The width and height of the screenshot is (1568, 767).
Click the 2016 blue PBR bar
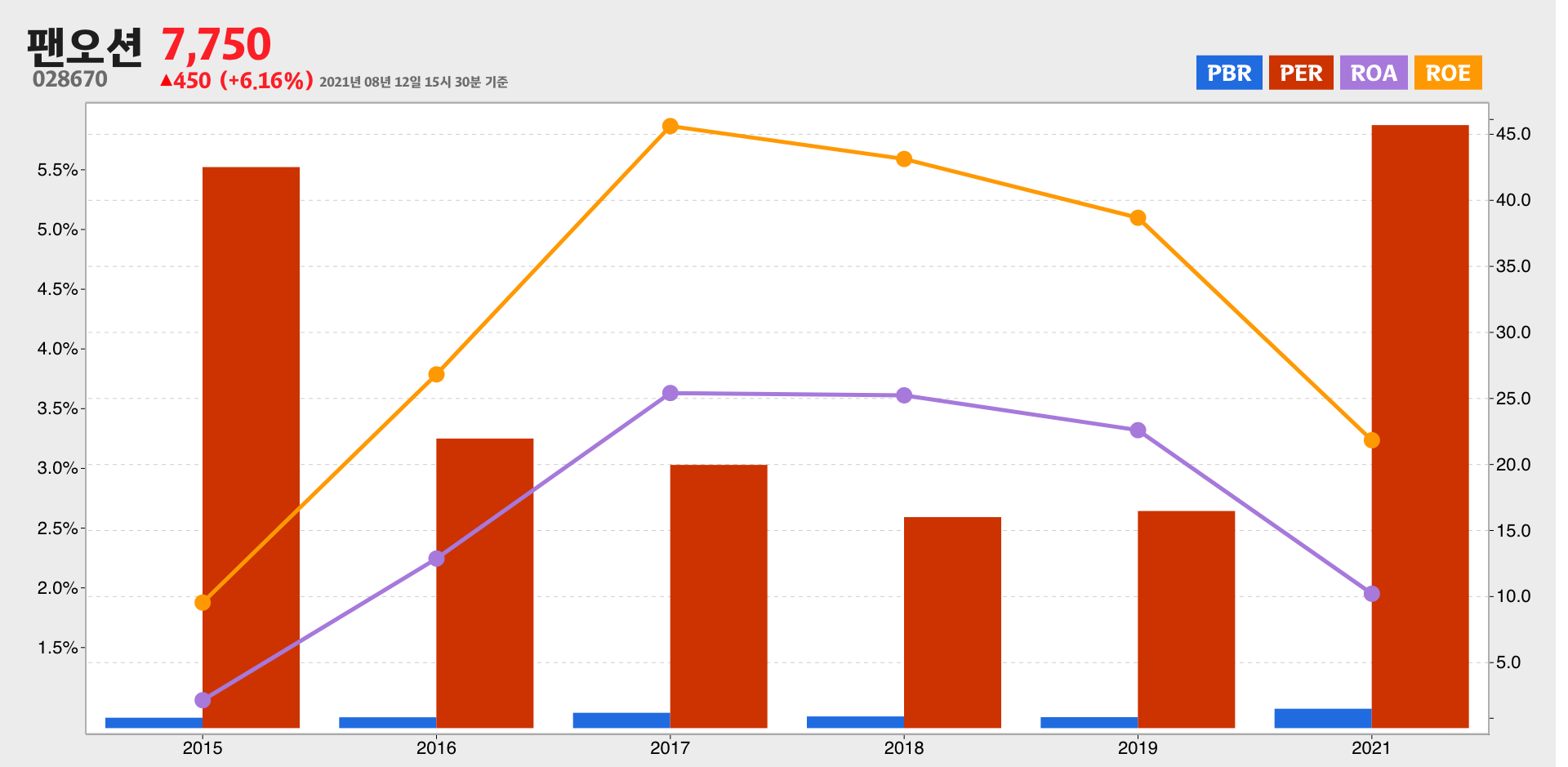(x=387, y=722)
